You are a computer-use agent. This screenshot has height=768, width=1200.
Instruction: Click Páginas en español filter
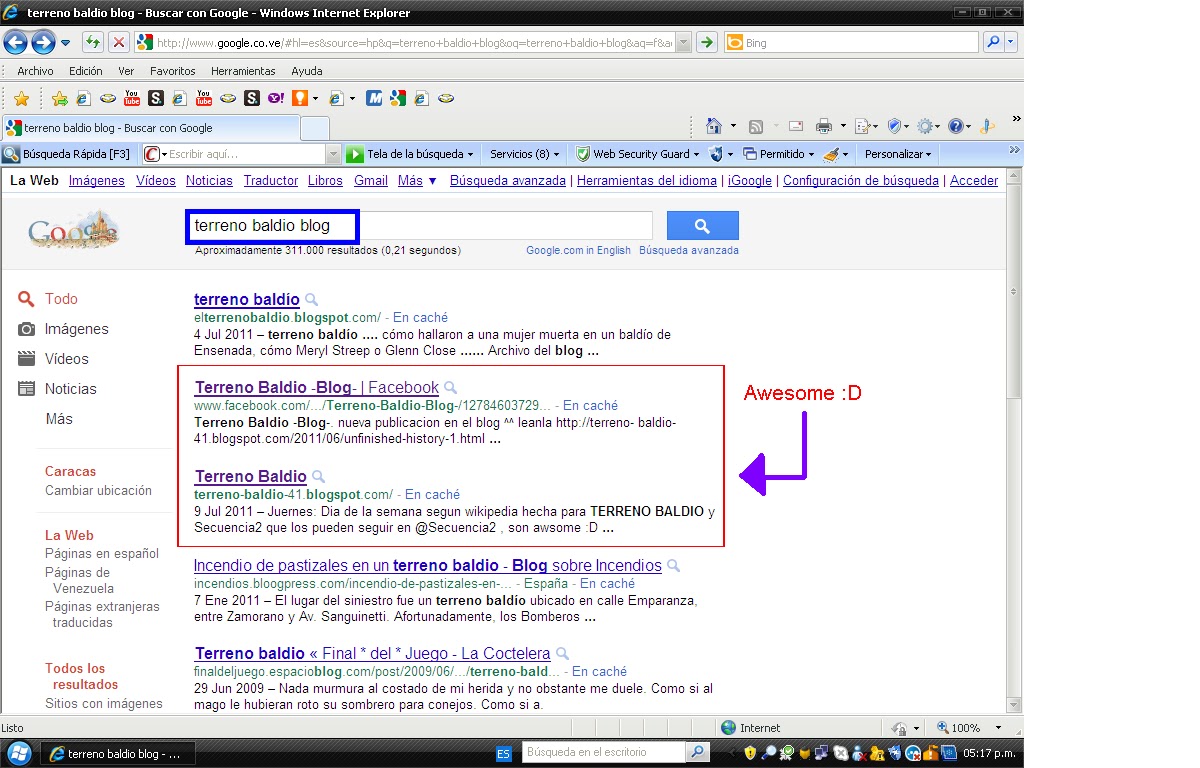tap(102, 553)
